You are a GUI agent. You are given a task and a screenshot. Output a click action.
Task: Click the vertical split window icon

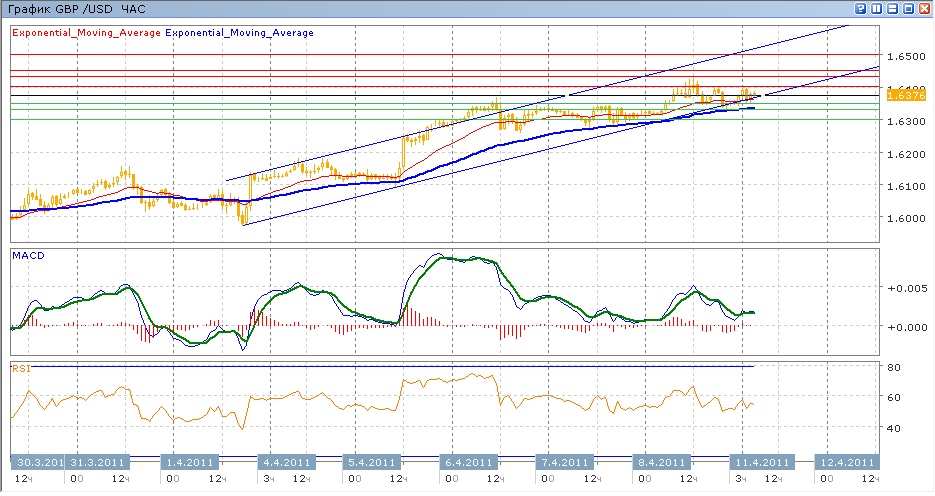pos(877,8)
